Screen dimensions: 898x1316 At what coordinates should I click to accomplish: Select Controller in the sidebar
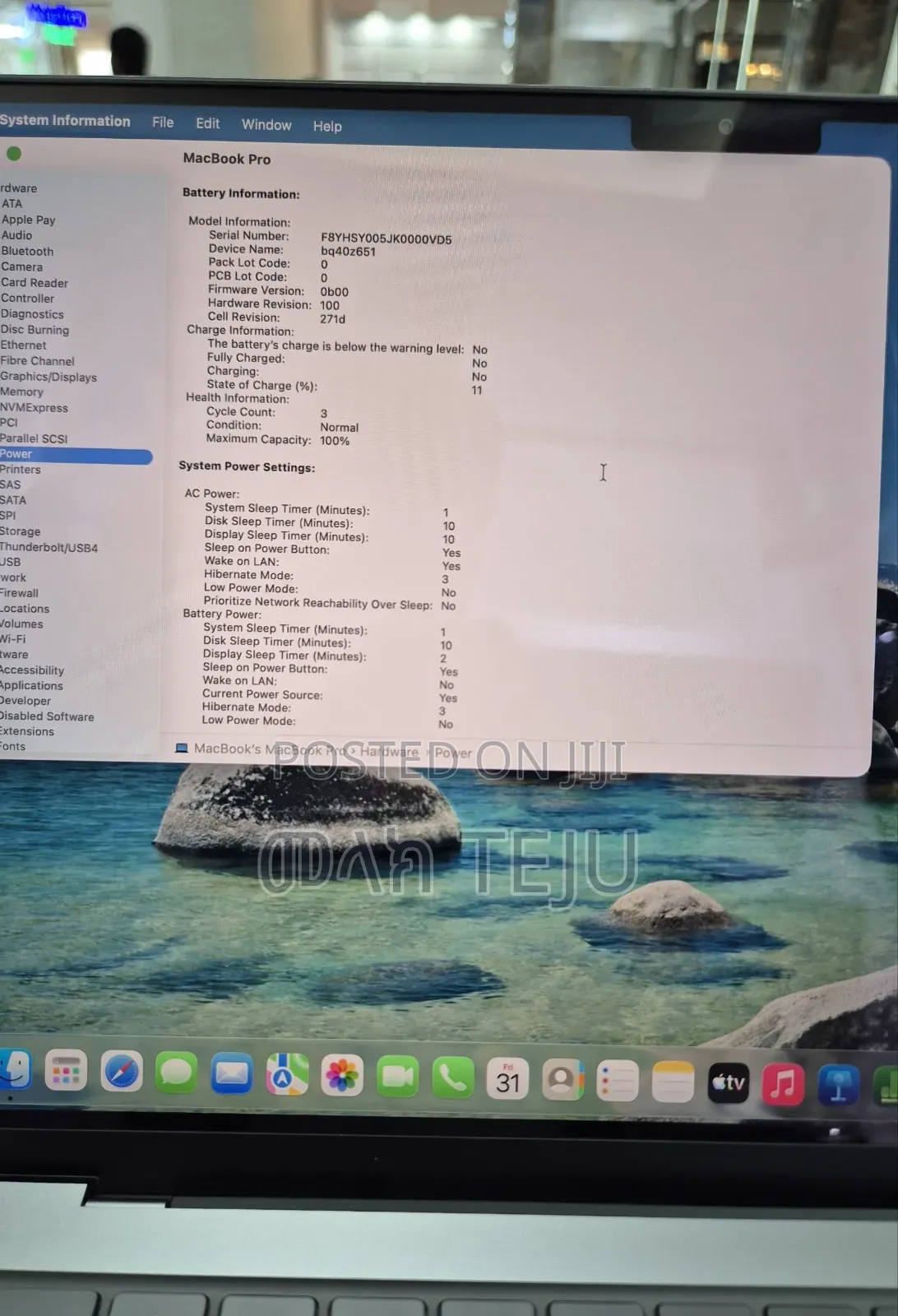(27, 298)
